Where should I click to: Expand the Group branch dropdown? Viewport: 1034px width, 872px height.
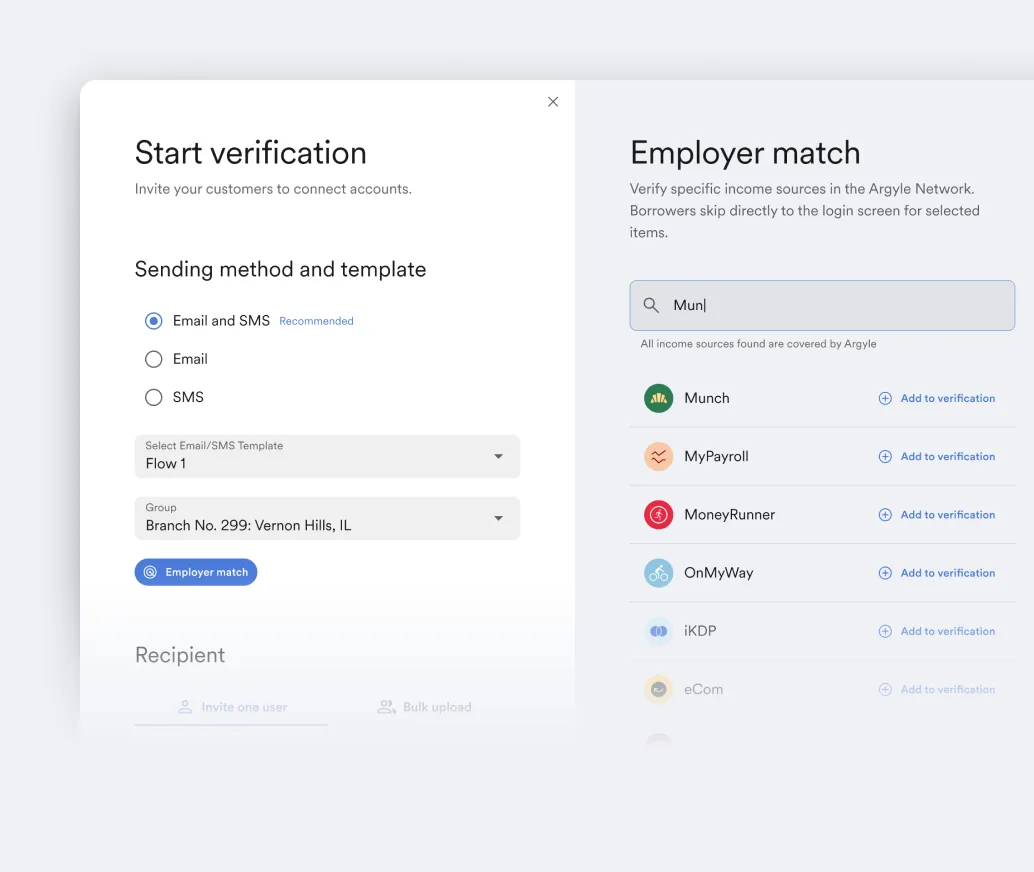[327, 518]
